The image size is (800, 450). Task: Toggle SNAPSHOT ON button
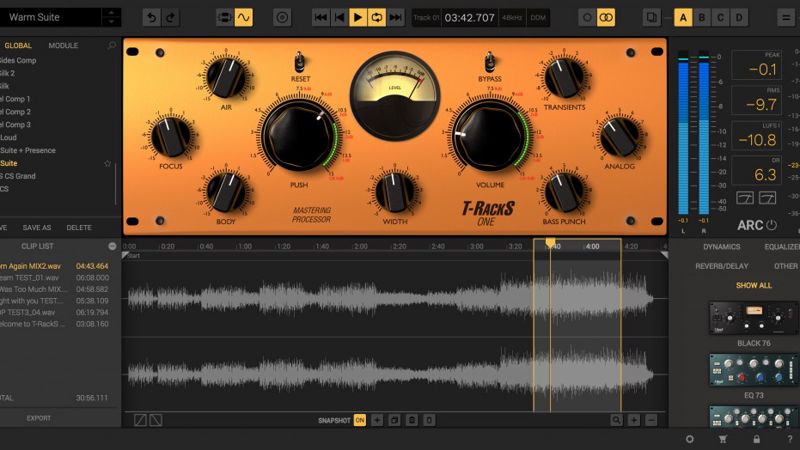pos(360,420)
